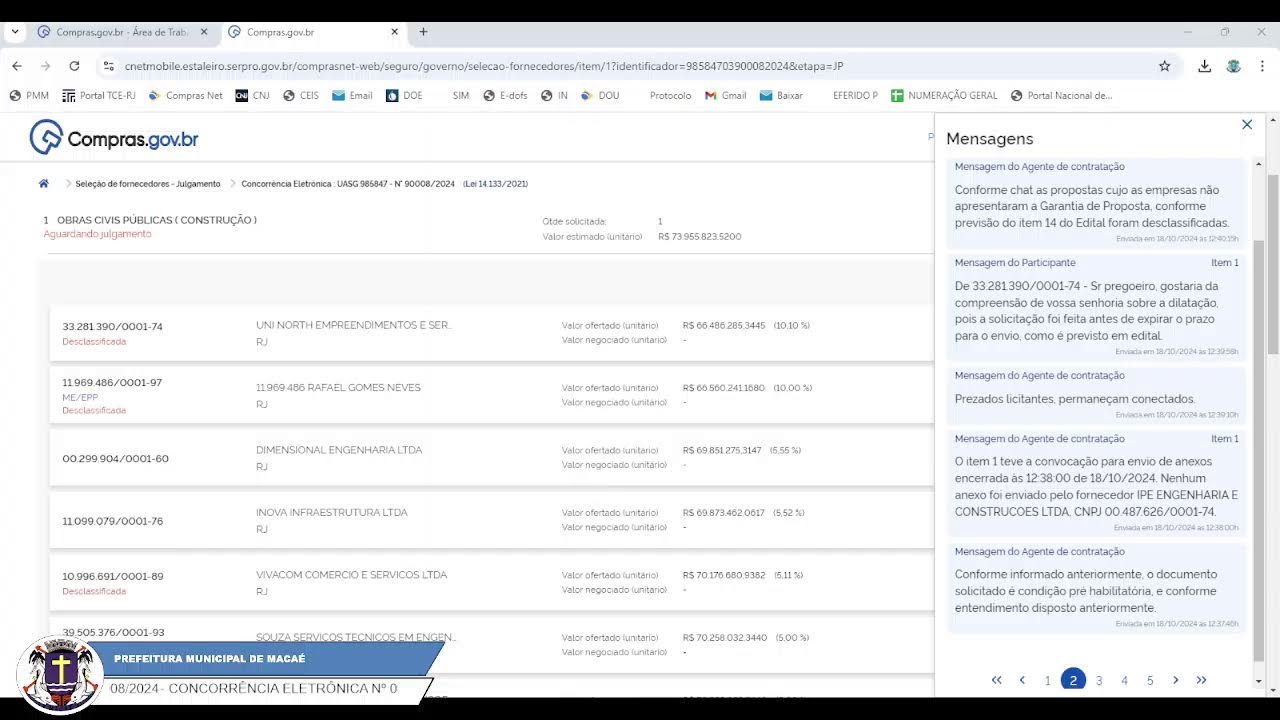The width and height of the screenshot is (1280, 720).
Task: Click message about IPE ENGENHARIA E CONSTRUCOES
Action: click(x=1096, y=483)
